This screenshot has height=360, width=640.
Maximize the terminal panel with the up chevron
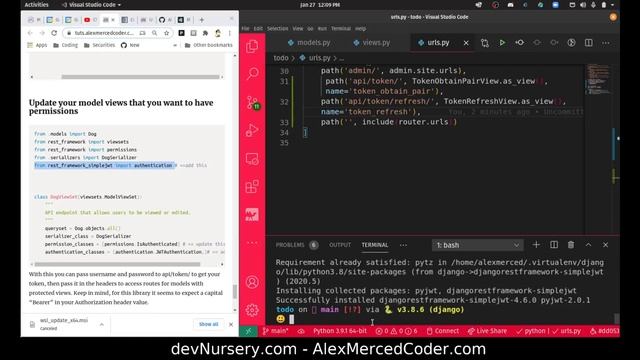click(x=588, y=244)
